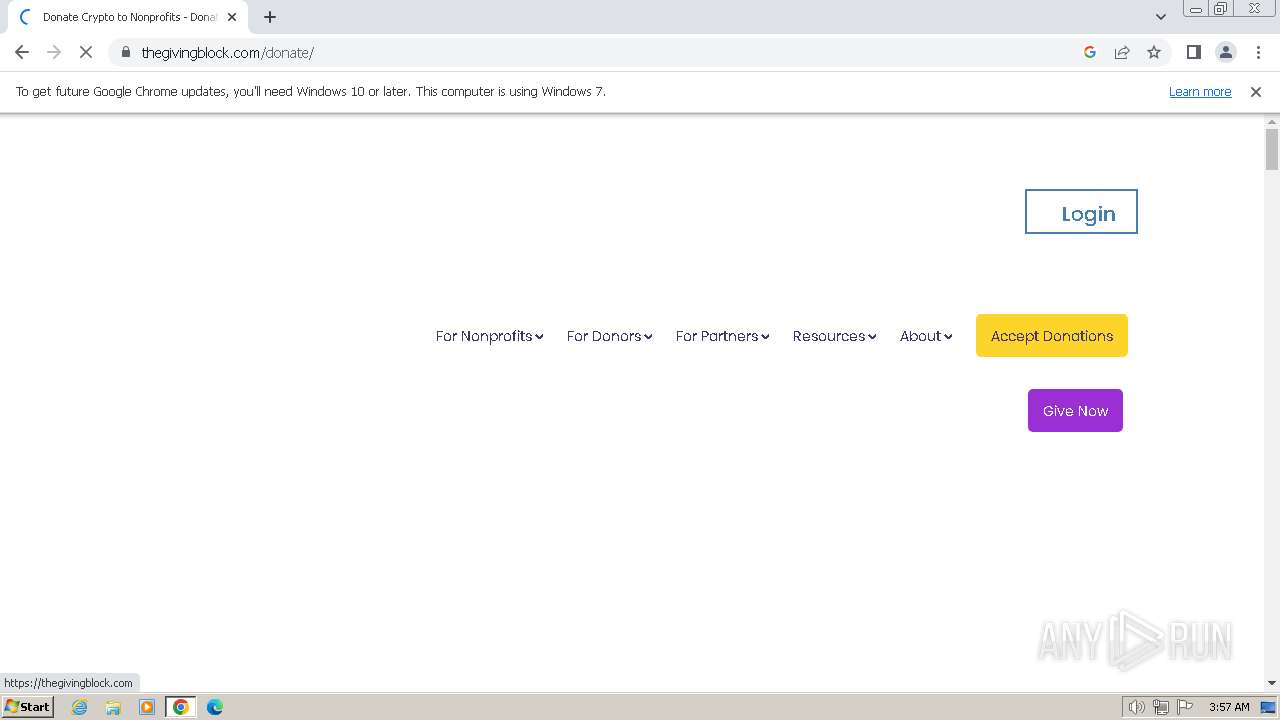The width and height of the screenshot is (1280, 720).
Task: Open the tab search chevron
Action: [1161, 17]
